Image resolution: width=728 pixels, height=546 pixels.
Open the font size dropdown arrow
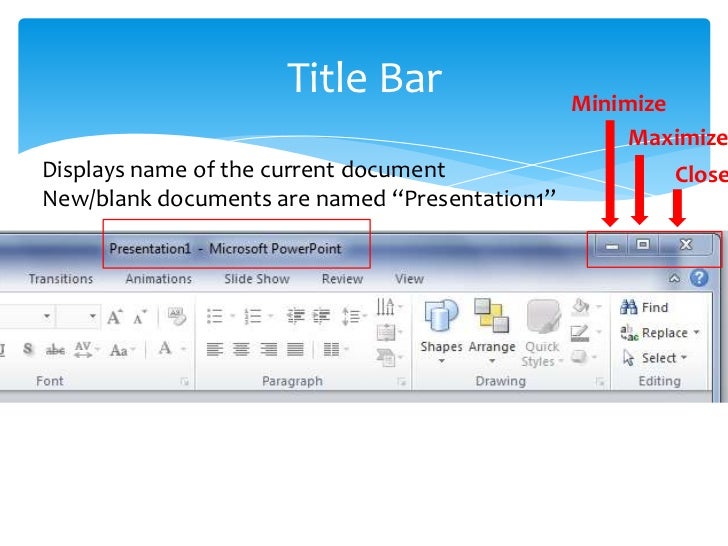point(92,316)
